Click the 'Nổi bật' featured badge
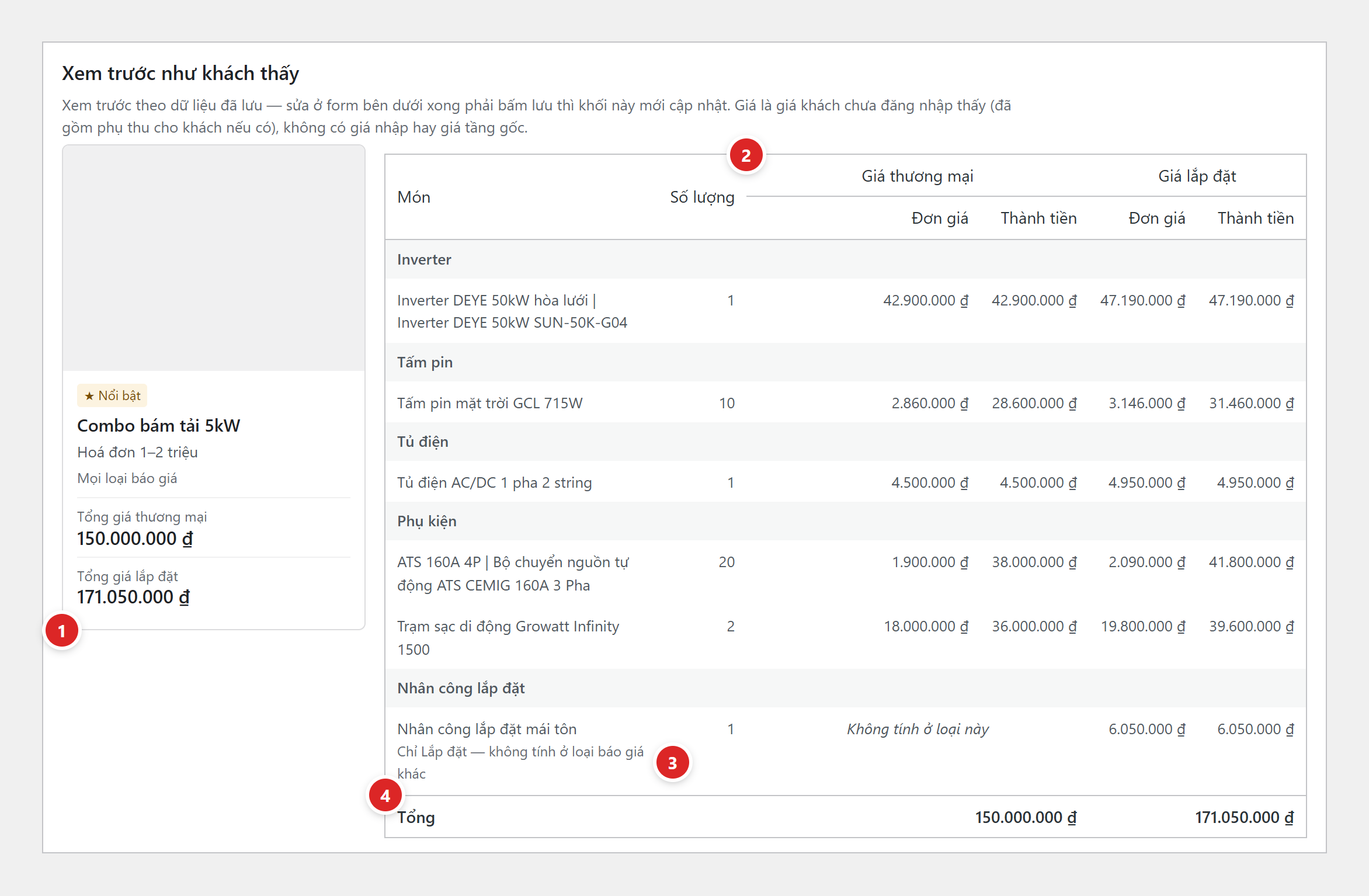The height and width of the screenshot is (896, 1369). click(x=112, y=395)
